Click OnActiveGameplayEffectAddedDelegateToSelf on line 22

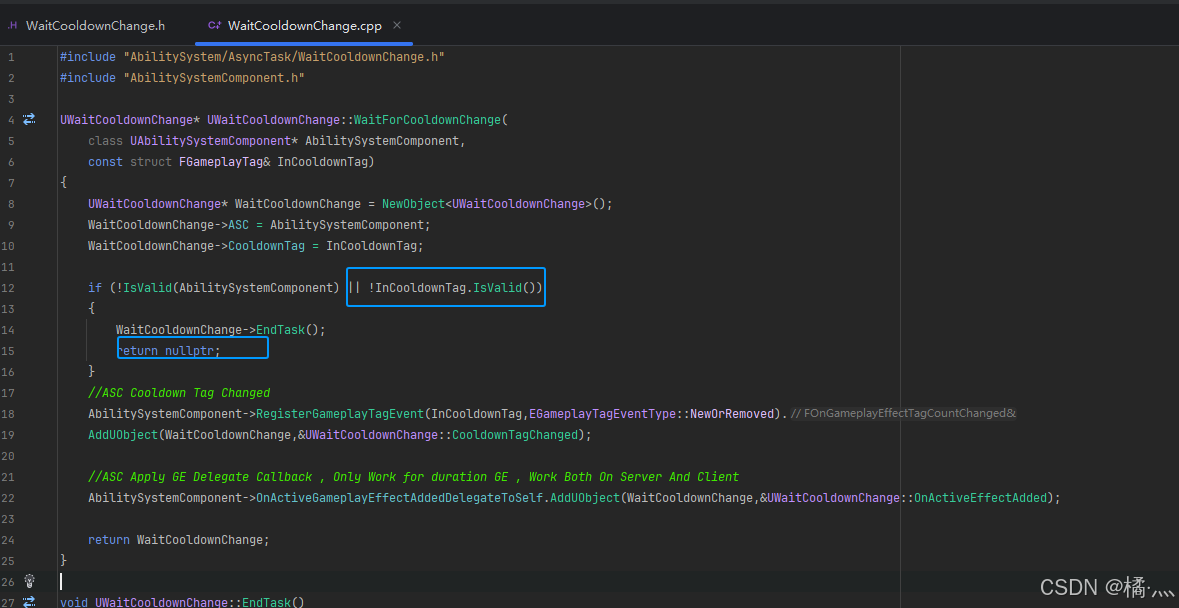400,498
